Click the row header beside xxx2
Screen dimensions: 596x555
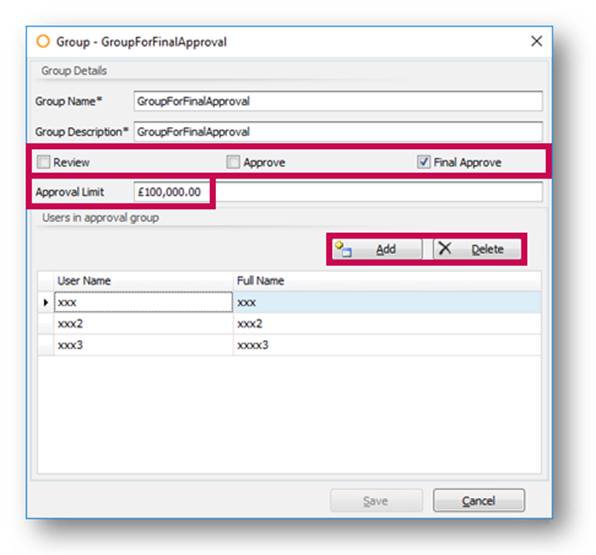(46, 323)
